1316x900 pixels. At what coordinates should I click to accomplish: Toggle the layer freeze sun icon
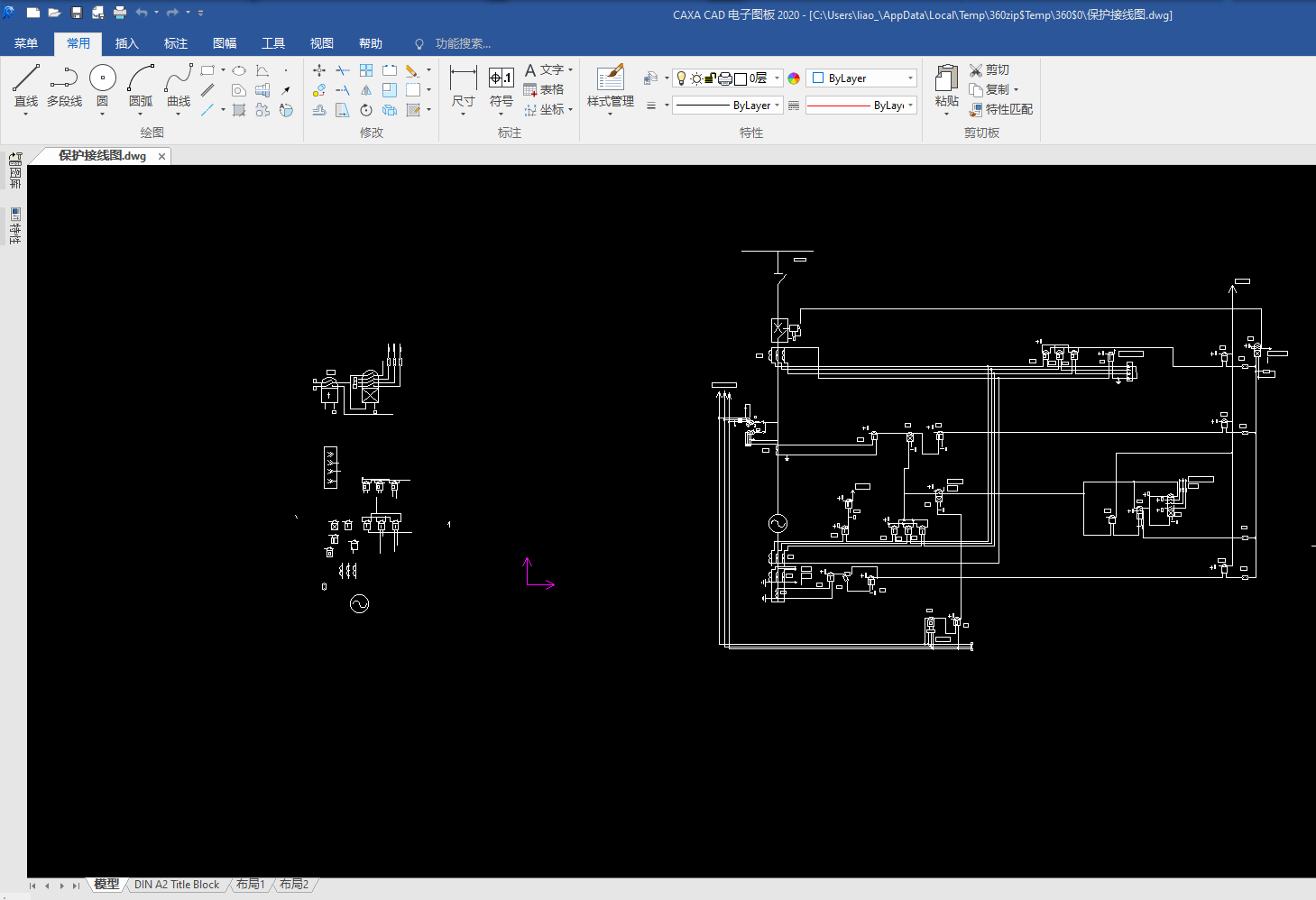[x=696, y=78]
